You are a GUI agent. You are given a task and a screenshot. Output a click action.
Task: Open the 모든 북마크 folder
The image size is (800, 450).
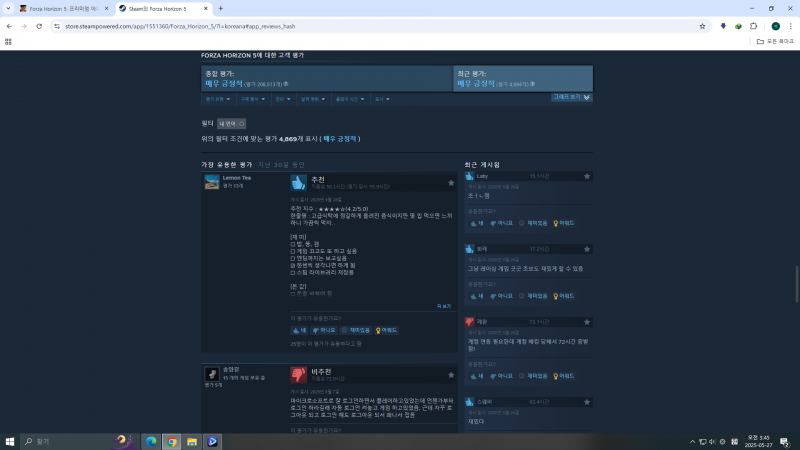tap(776, 41)
